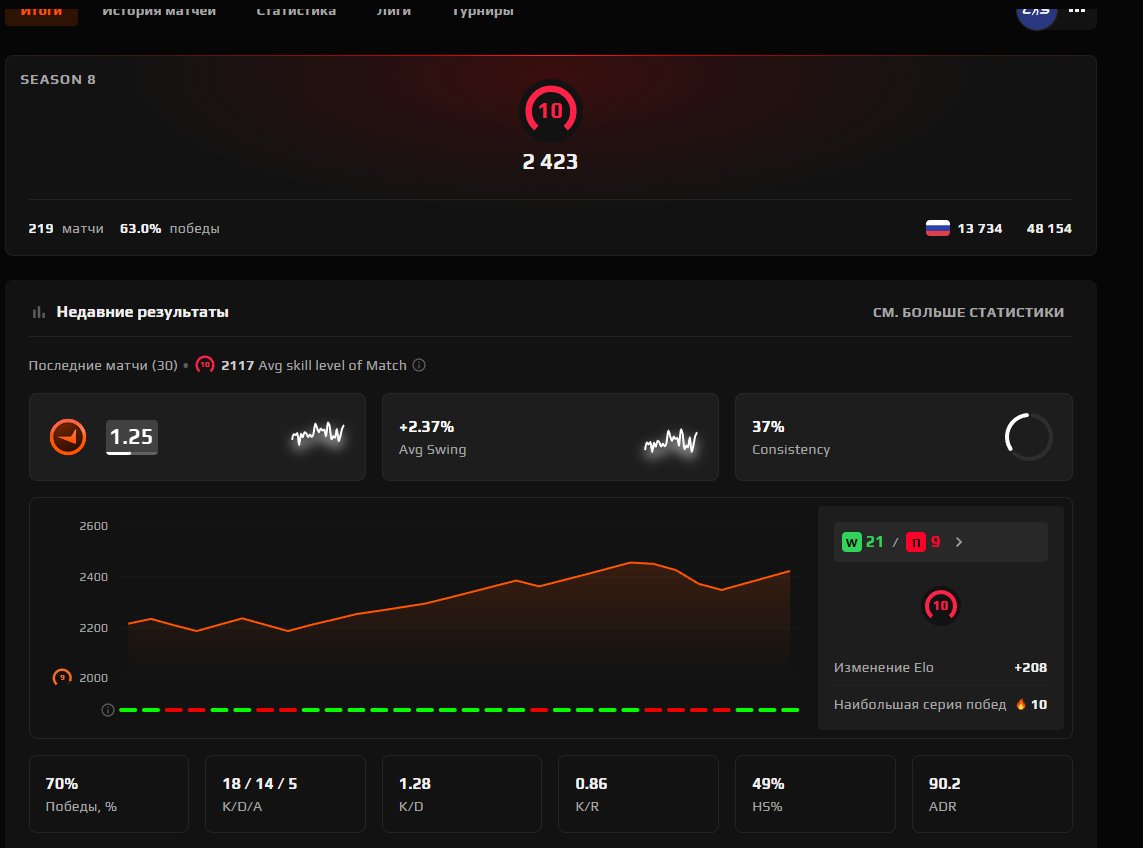The width and height of the screenshot is (1143, 848).
Task: Click the level 10 badge in the side panel
Action: tap(940, 606)
